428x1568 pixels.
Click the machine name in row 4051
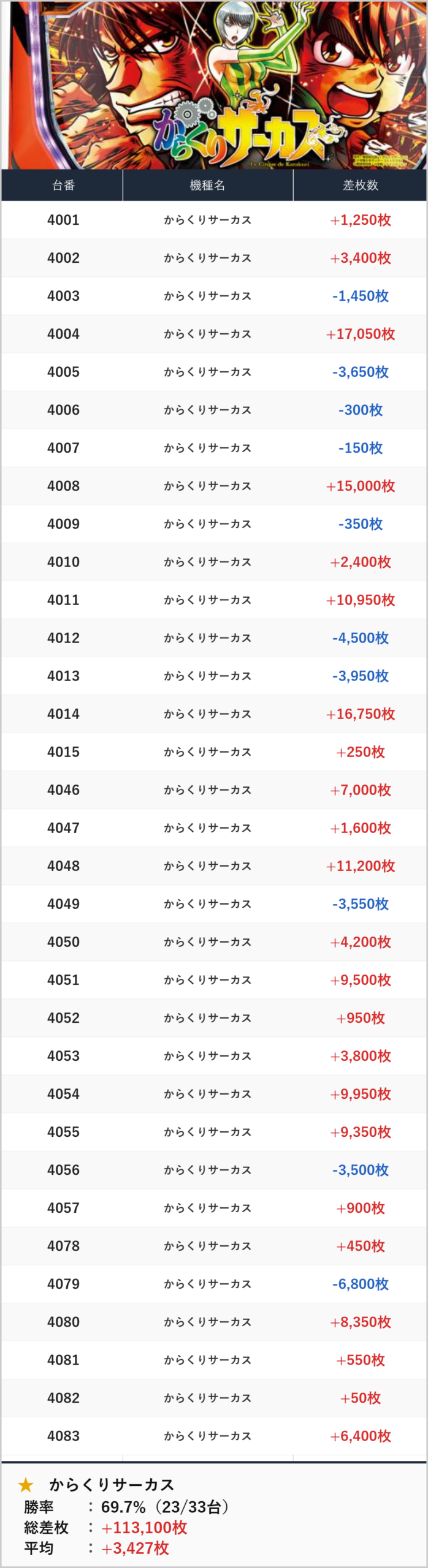coord(207,980)
